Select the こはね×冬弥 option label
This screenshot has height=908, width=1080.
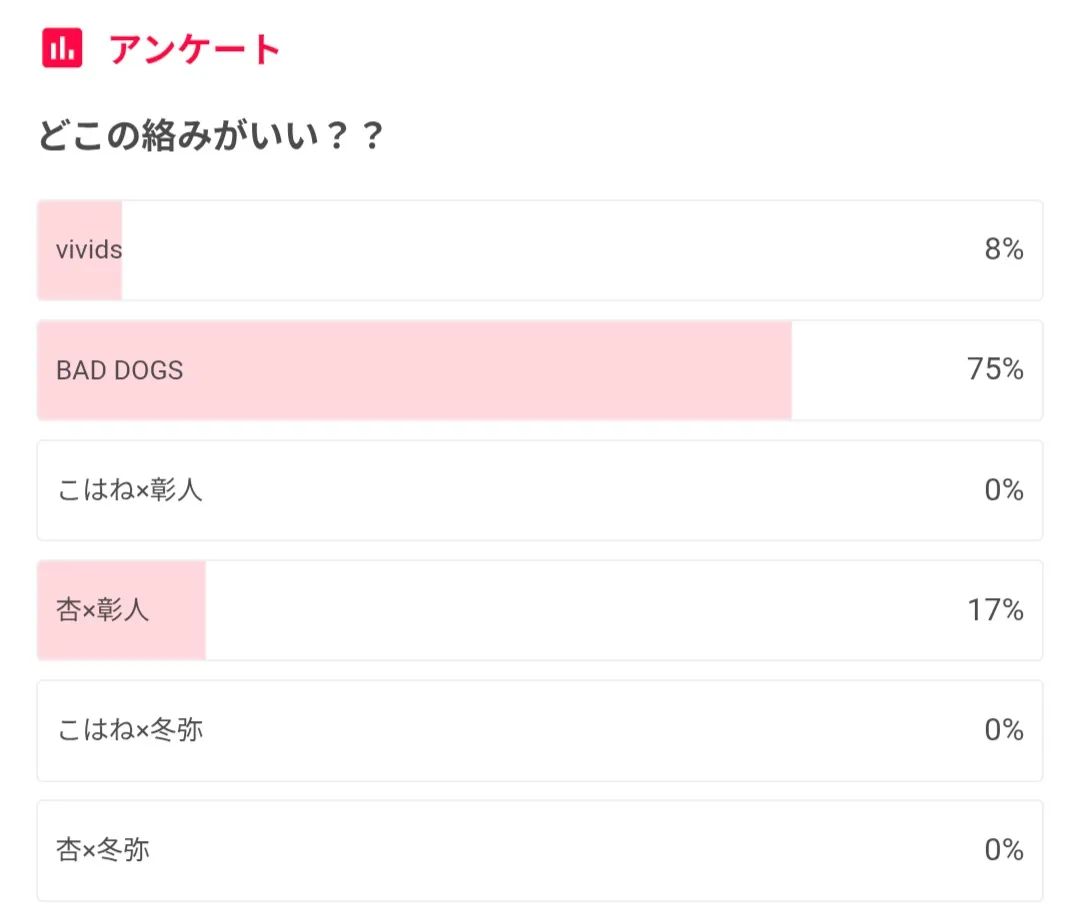[x=130, y=730]
